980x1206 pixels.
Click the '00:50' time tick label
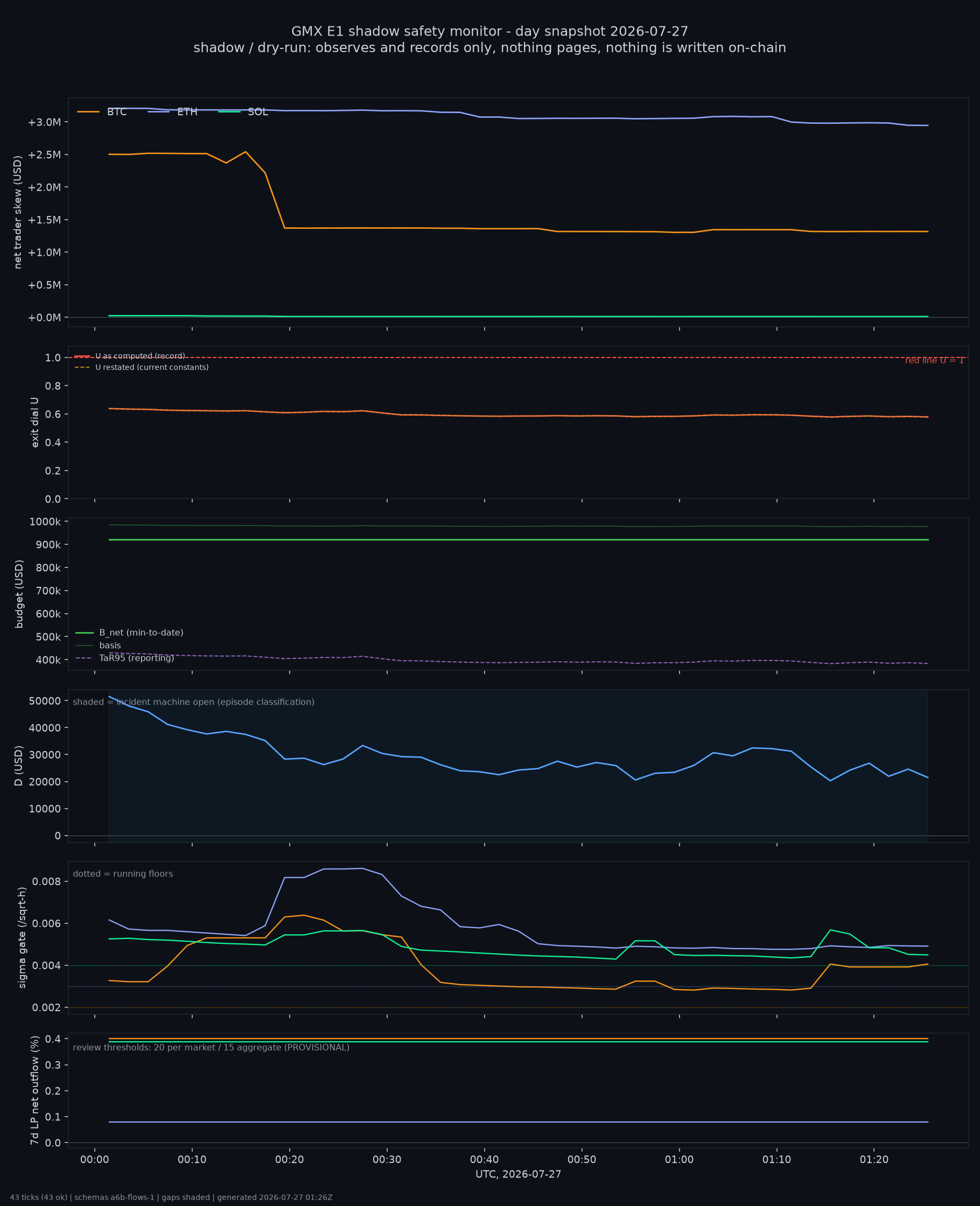(x=582, y=1160)
